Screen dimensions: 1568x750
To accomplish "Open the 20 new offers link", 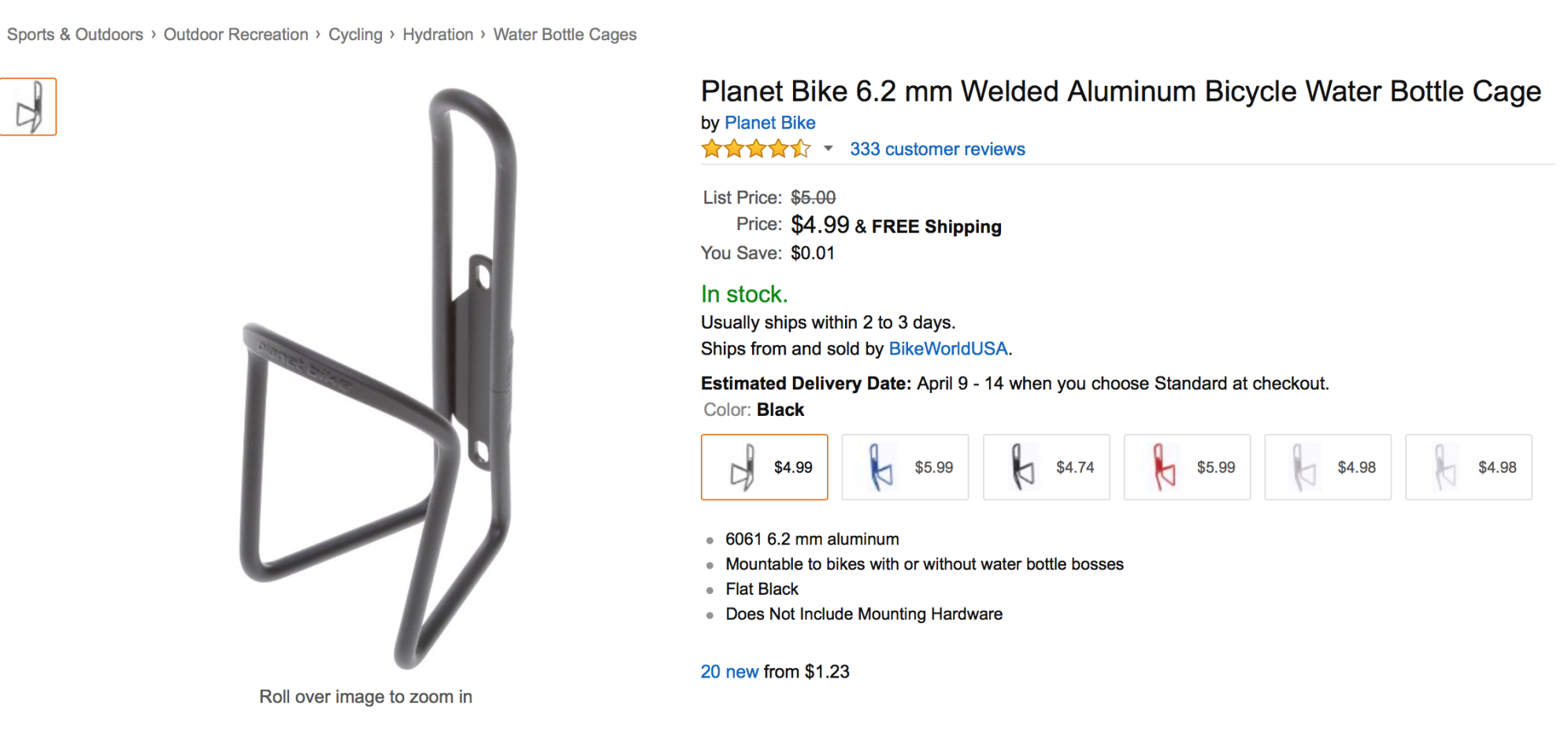I will click(729, 672).
